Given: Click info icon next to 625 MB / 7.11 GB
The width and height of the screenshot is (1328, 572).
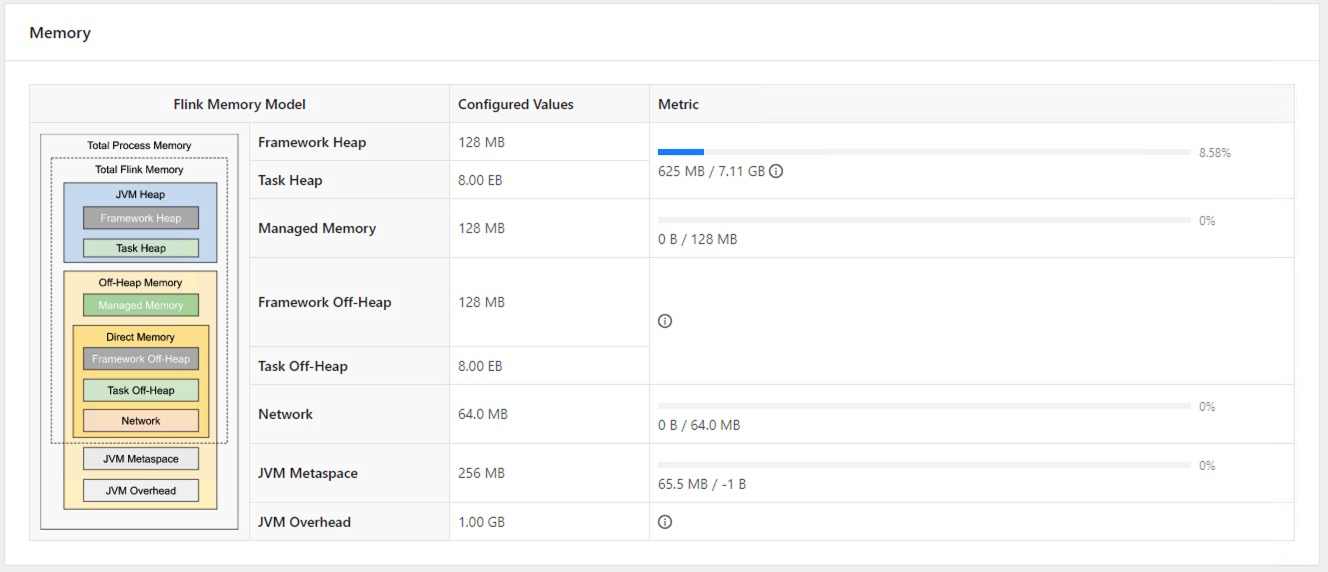Looking at the screenshot, I should (x=776, y=171).
